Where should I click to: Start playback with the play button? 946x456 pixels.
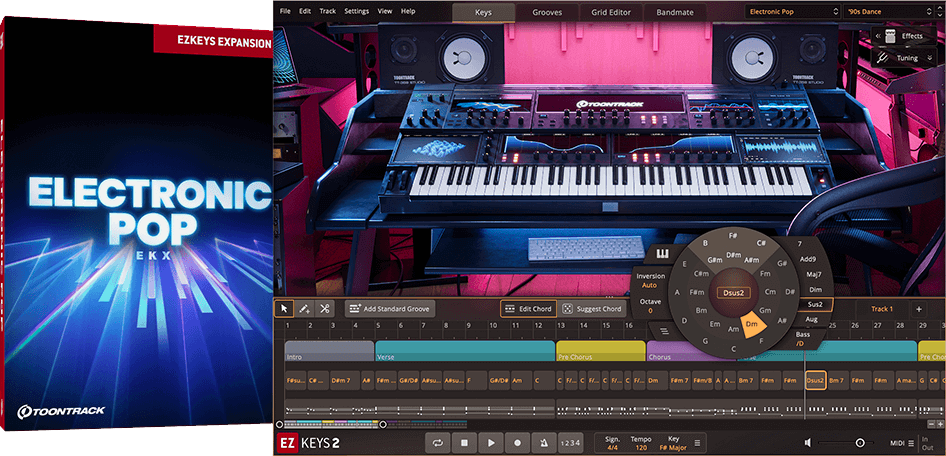pyautogui.click(x=491, y=443)
